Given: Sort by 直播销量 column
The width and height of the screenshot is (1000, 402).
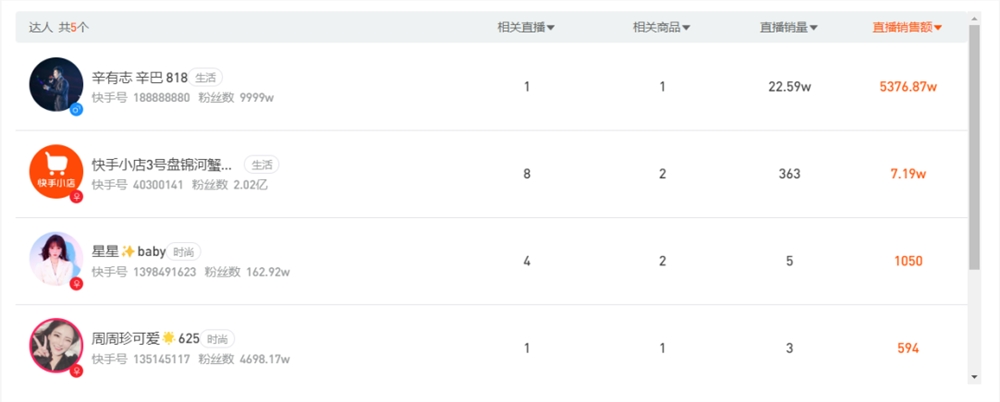Looking at the screenshot, I should click(789, 28).
